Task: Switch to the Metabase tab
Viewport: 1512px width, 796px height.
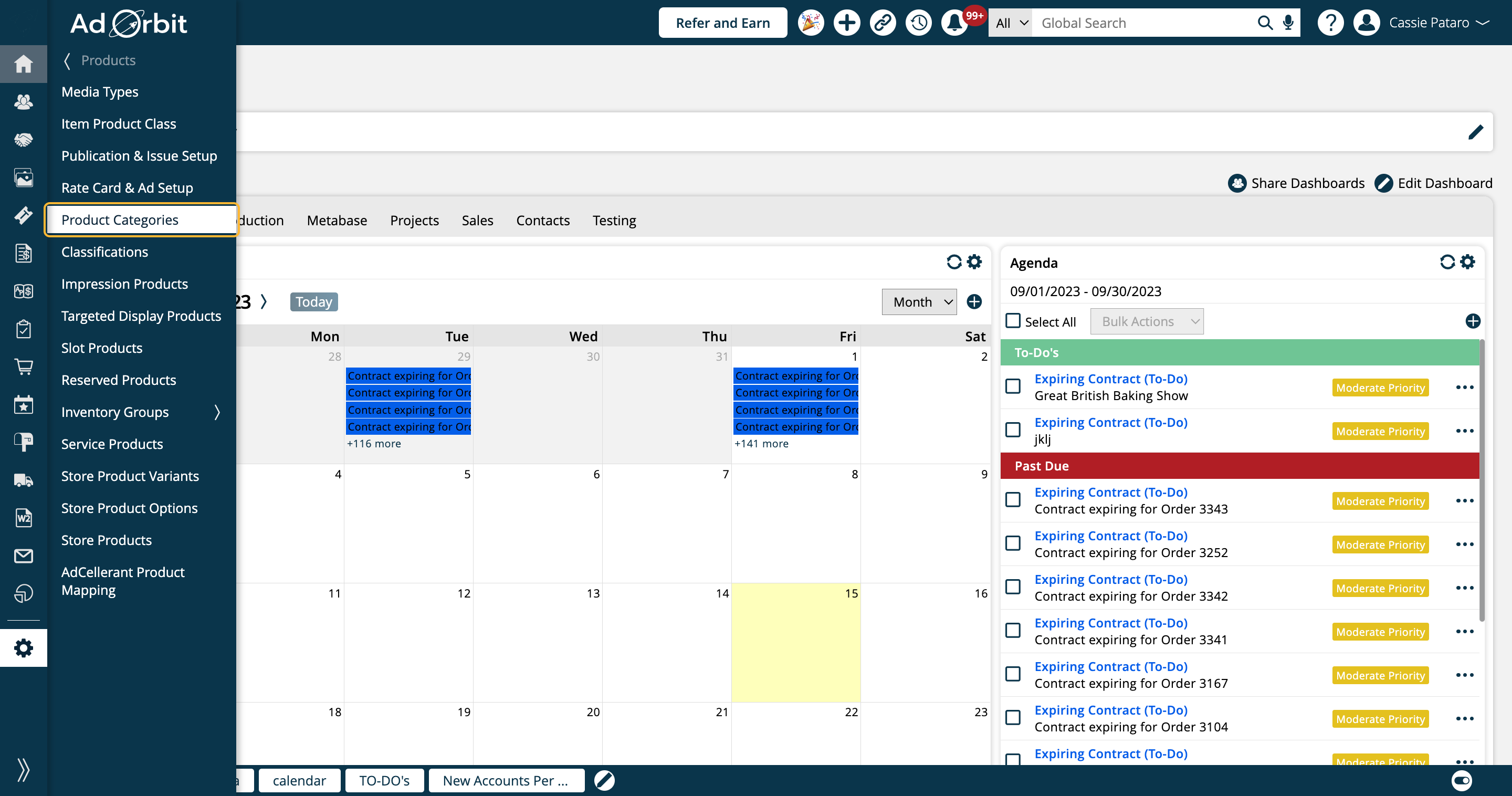Action: click(x=337, y=220)
